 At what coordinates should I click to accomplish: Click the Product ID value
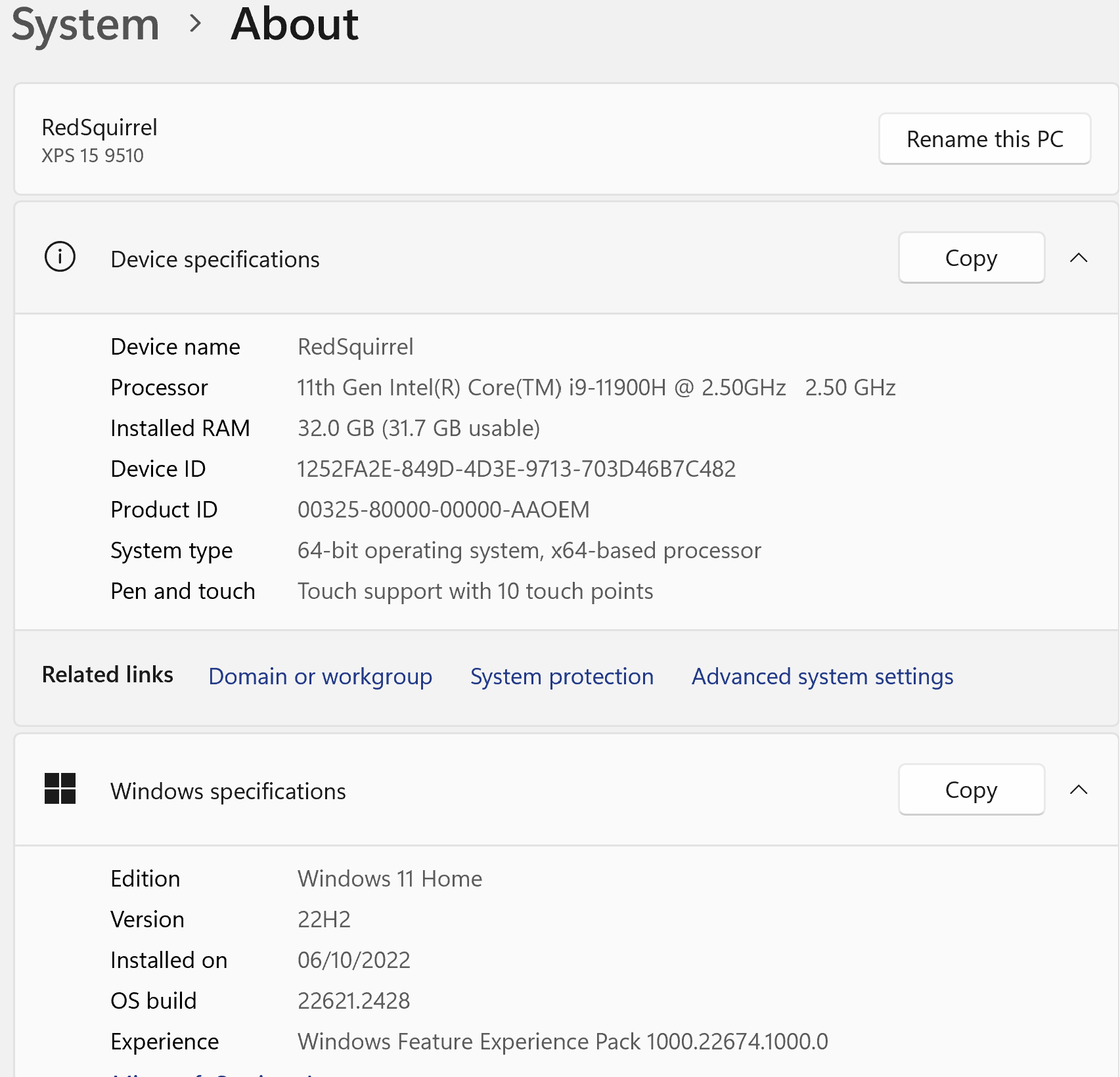click(443, 510)
